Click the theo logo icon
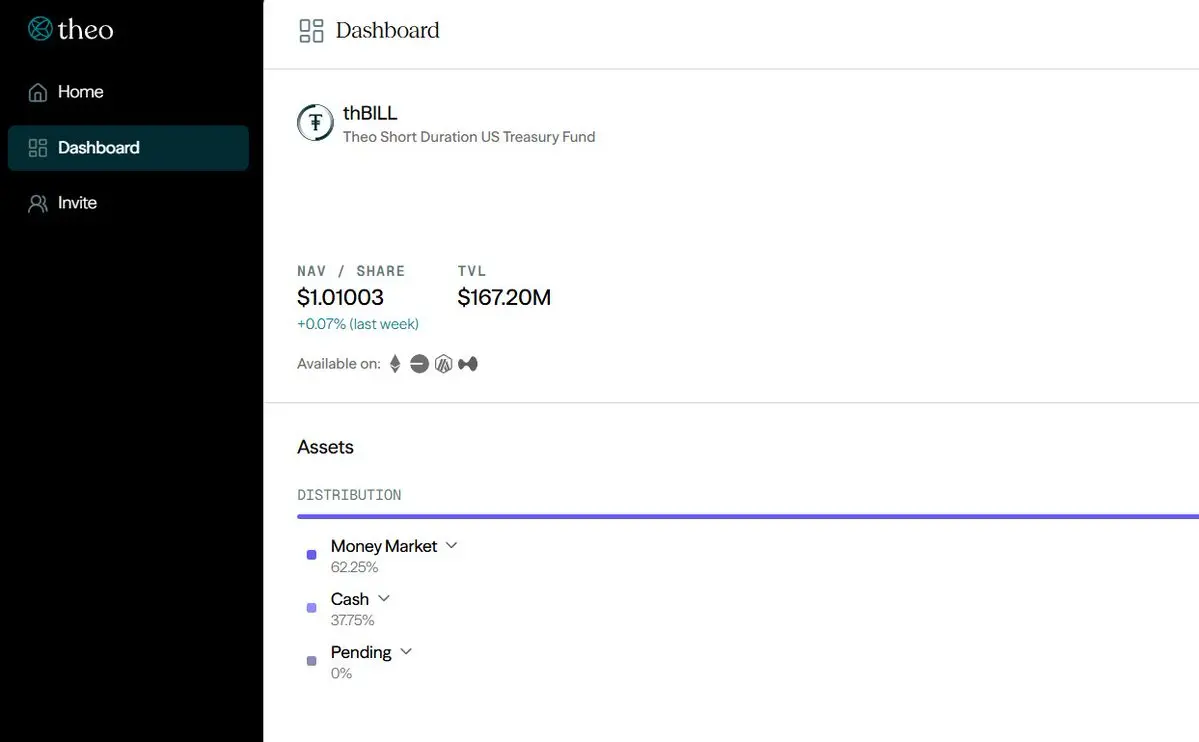Screen dimensions: 1199x742 click(x=40, y=29)
